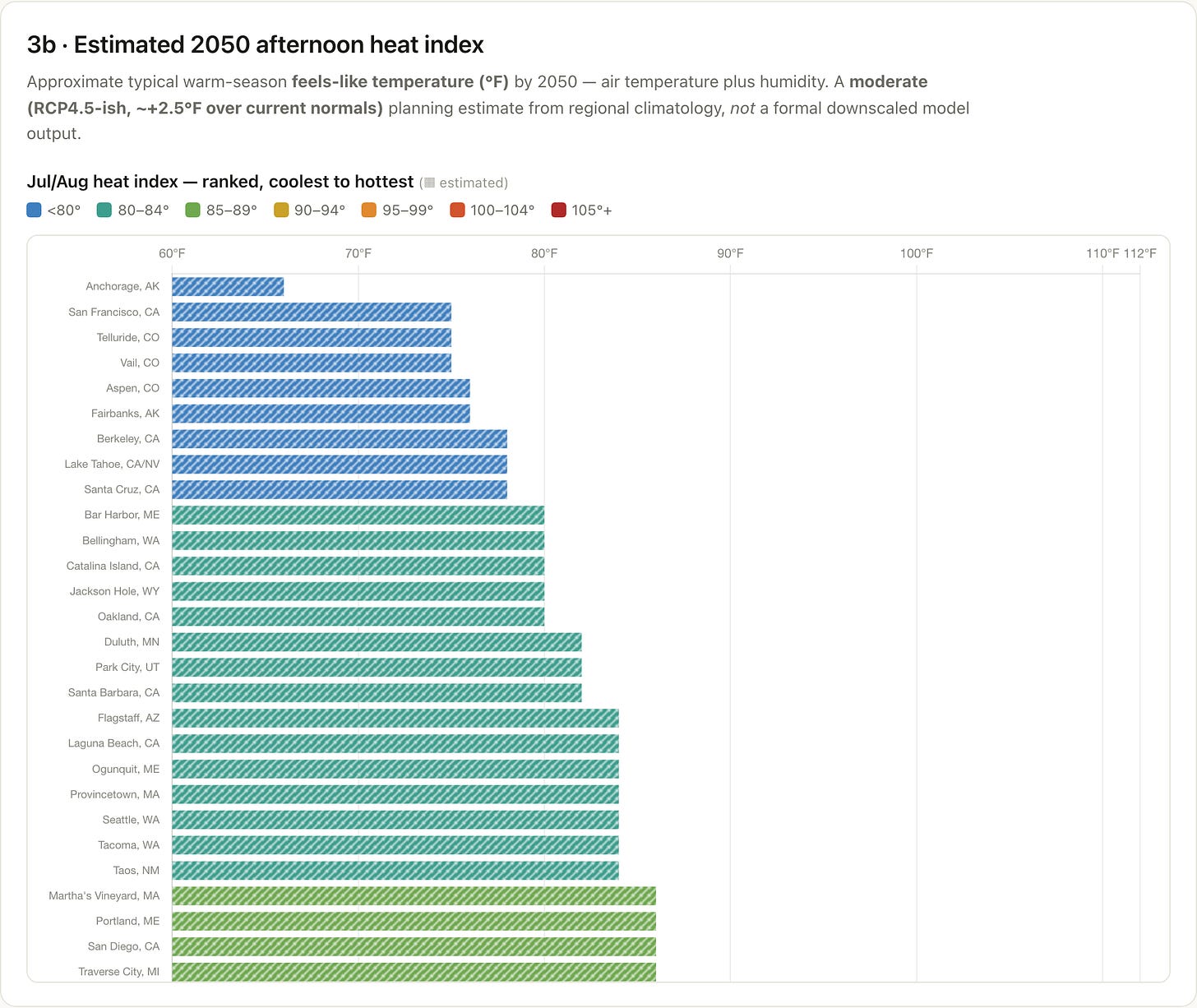The image size is (1197, 1008).
Task: Click the hatched 'estimated' marker icon
Action: pos(429,183)
